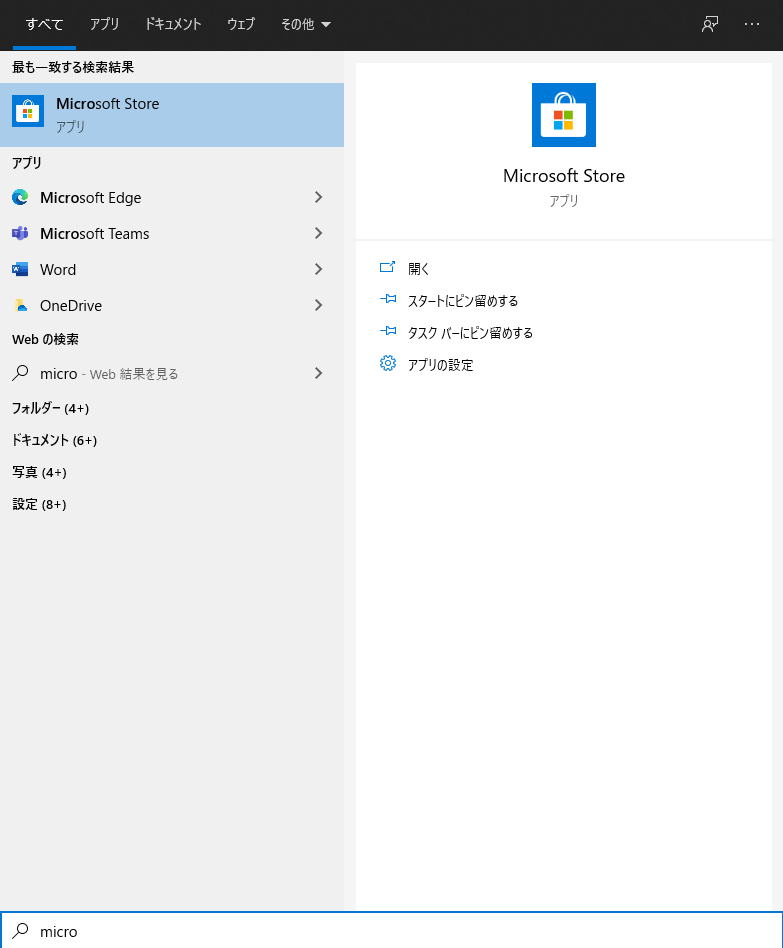Open the その他 dropdown filter
Image resolution: width=783 pixels, height=948 pixels.
pyautogui.click(x=305, y=24)
